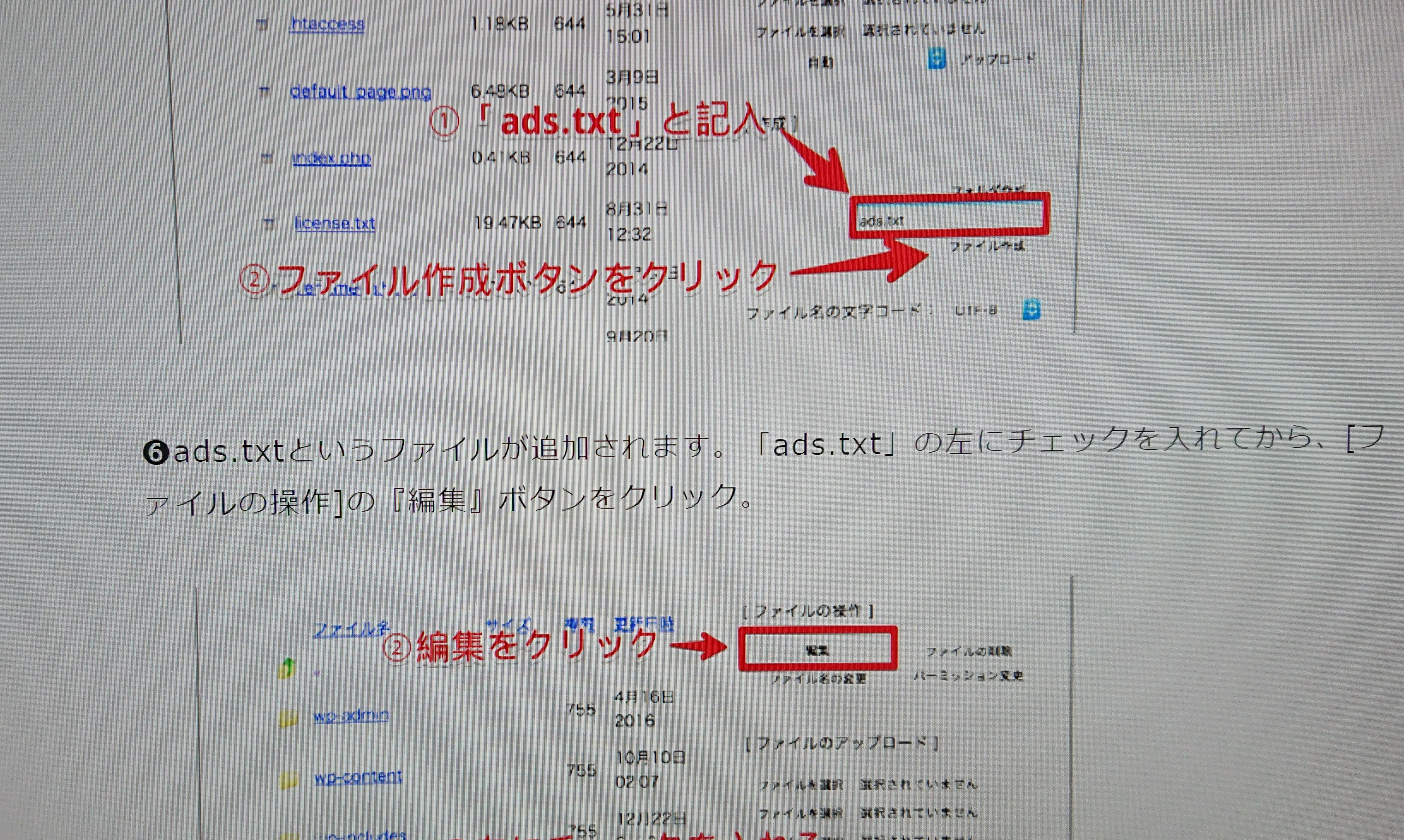Sort by the 更新日時 column header

644,625
